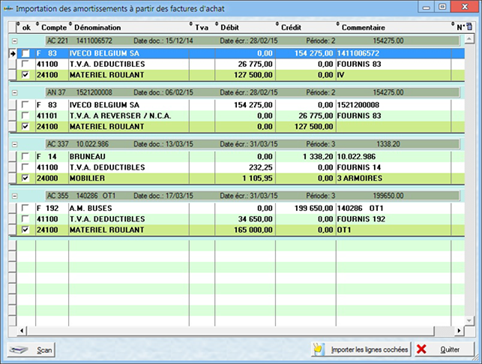Click the column chooser icon beside N°
This screenshot has width=482, height=364.
tap(469, 27)
